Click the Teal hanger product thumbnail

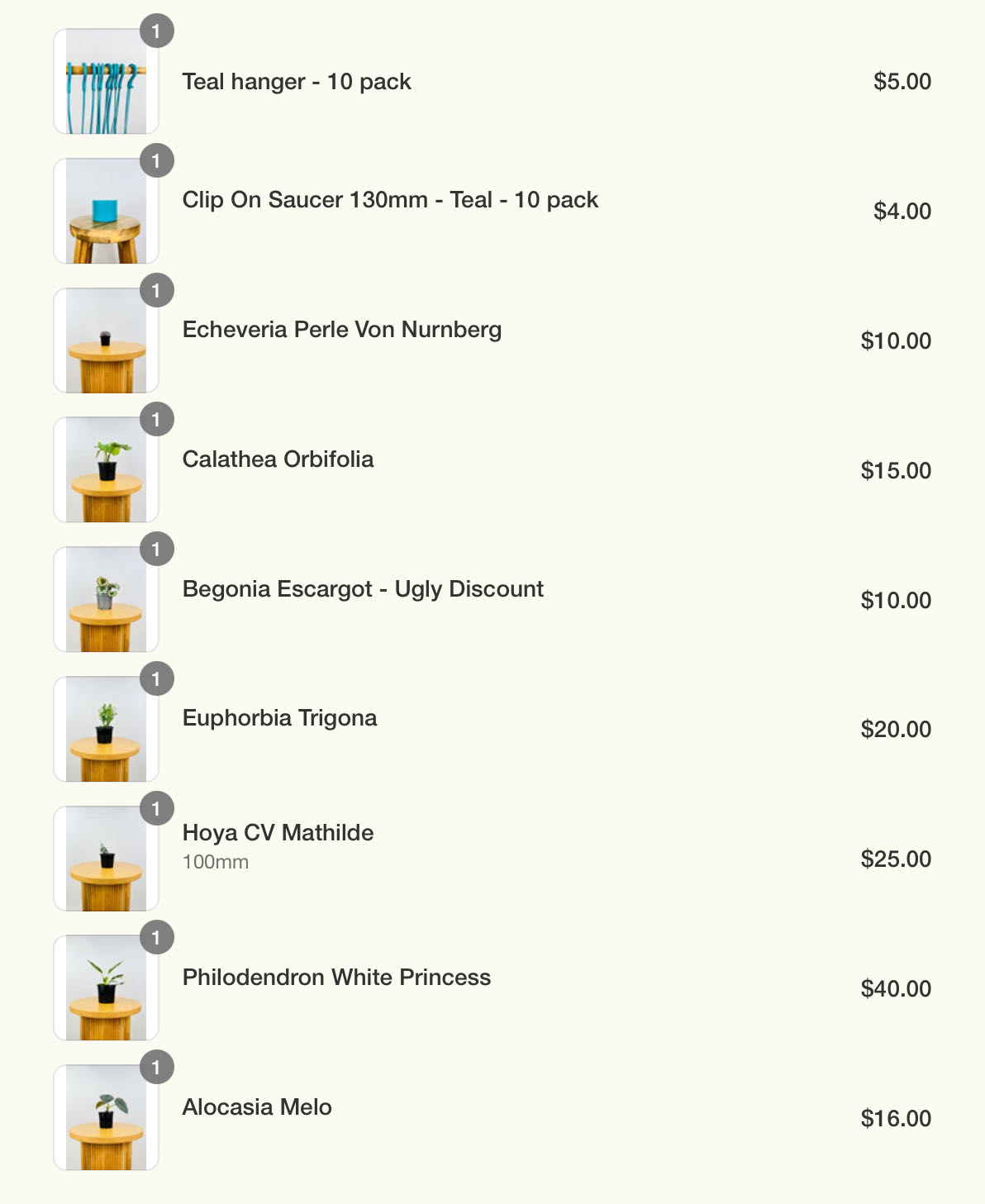coord(106,82)
